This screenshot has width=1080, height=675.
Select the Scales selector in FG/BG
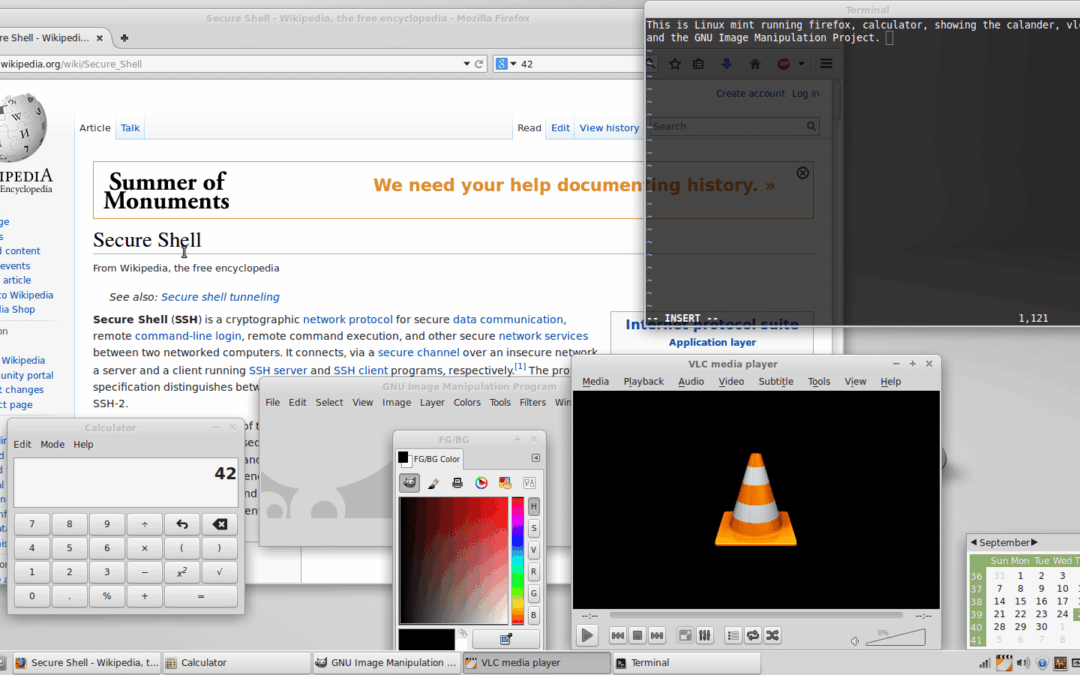click(x=529, y=483)
